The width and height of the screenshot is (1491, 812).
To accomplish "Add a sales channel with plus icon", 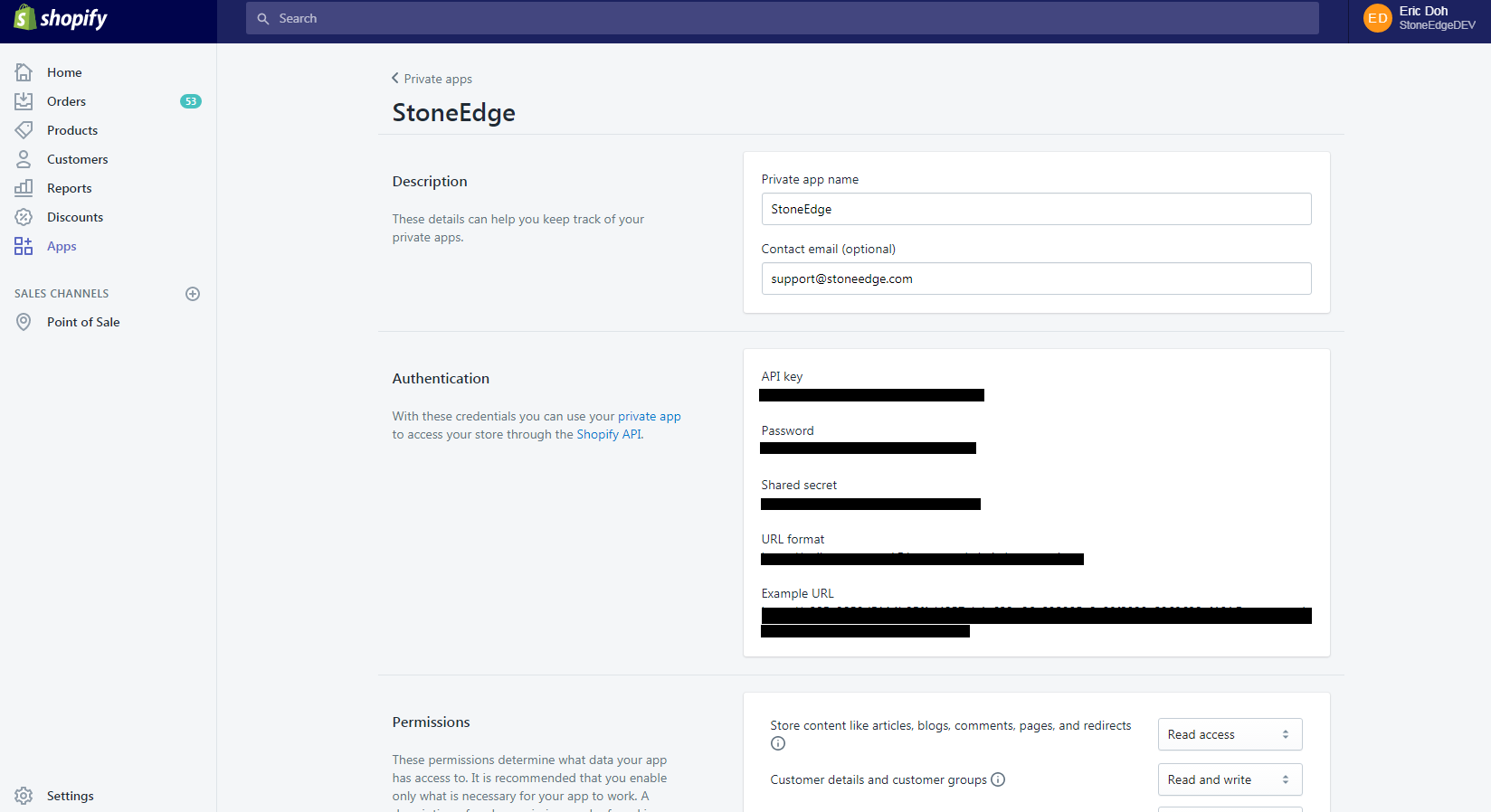I will coord(193,294).
